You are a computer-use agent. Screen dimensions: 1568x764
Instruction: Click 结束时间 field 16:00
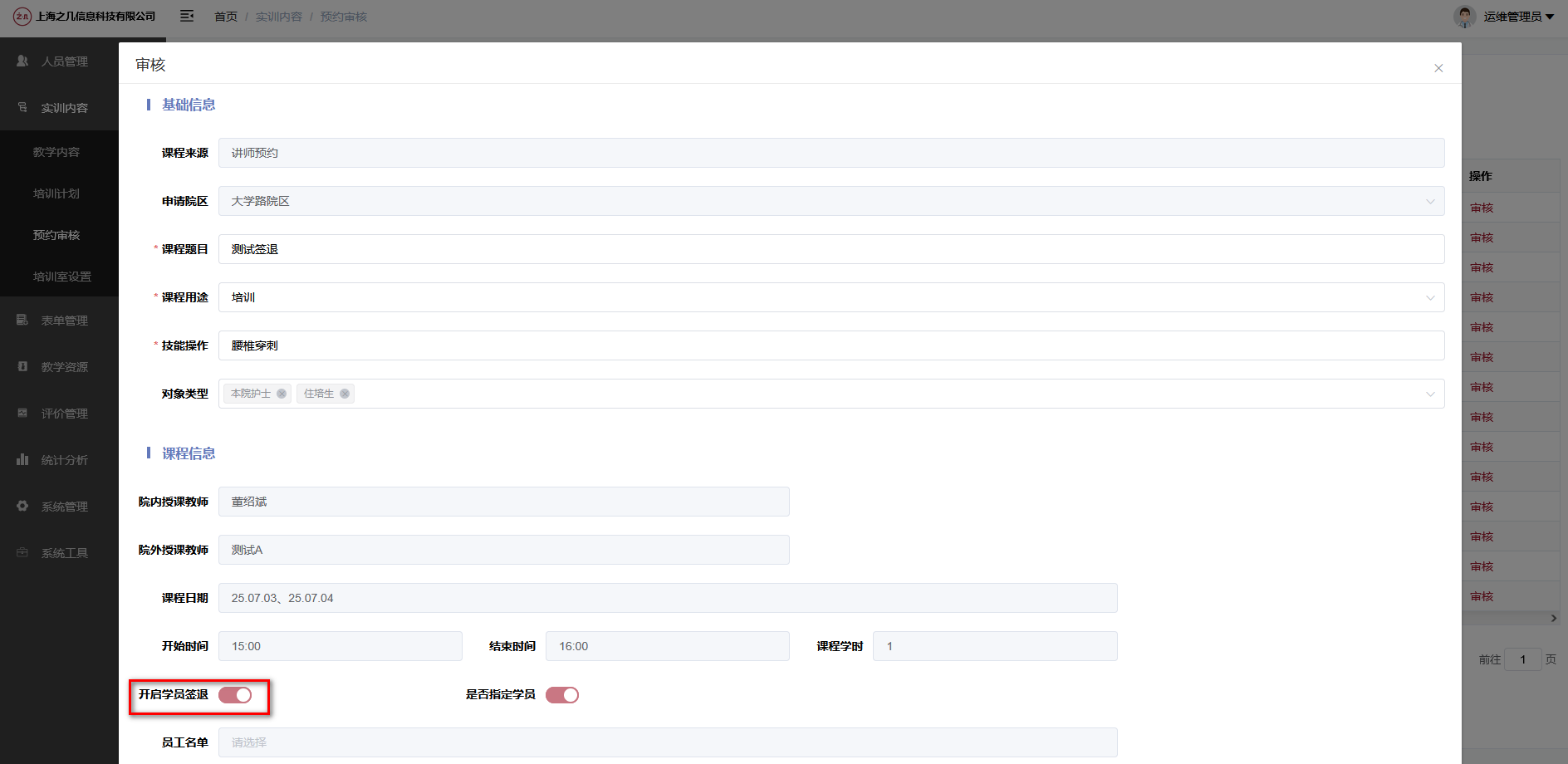pos(668,646)
